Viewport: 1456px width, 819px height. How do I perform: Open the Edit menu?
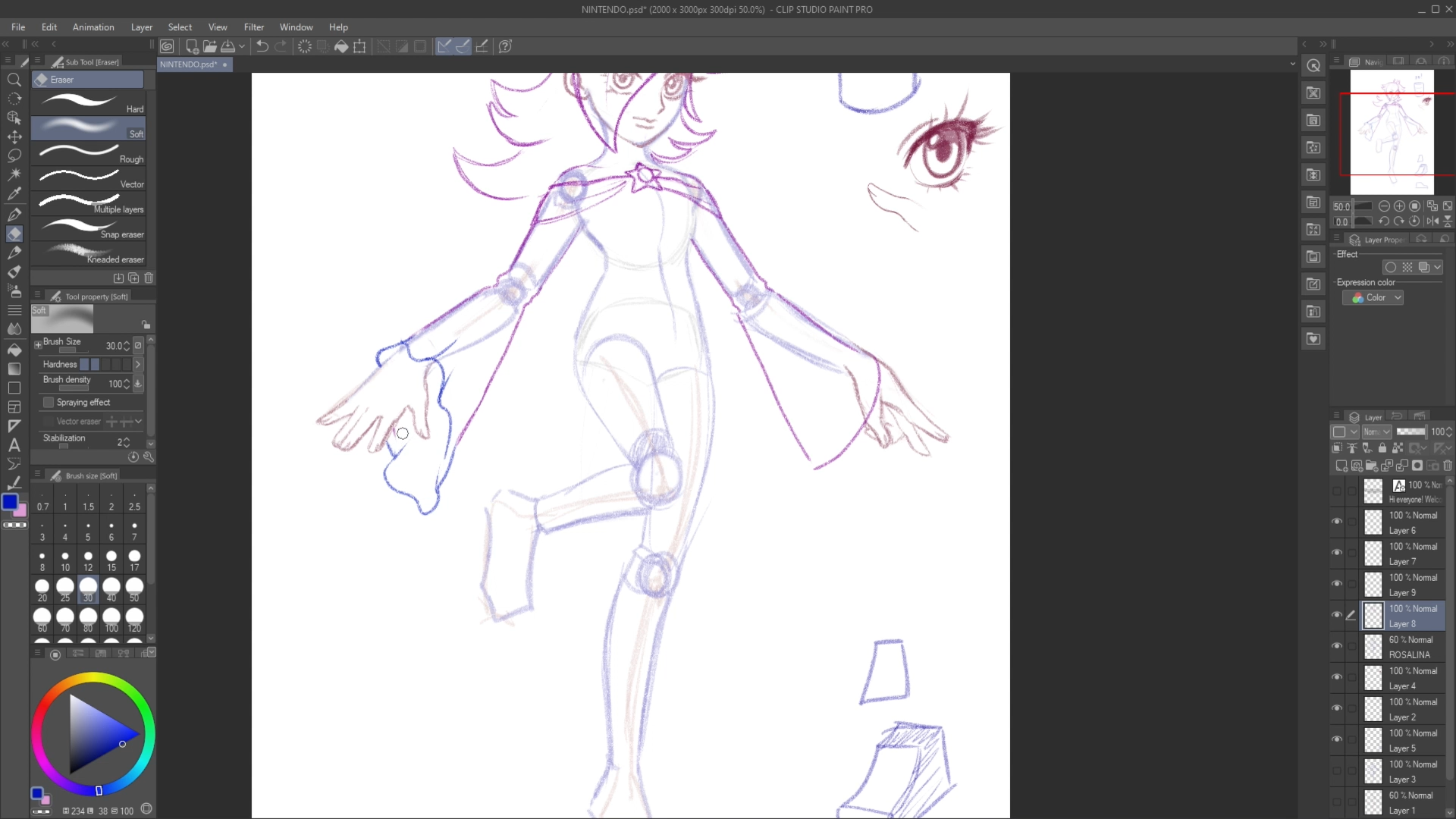[x=49, y=27]
